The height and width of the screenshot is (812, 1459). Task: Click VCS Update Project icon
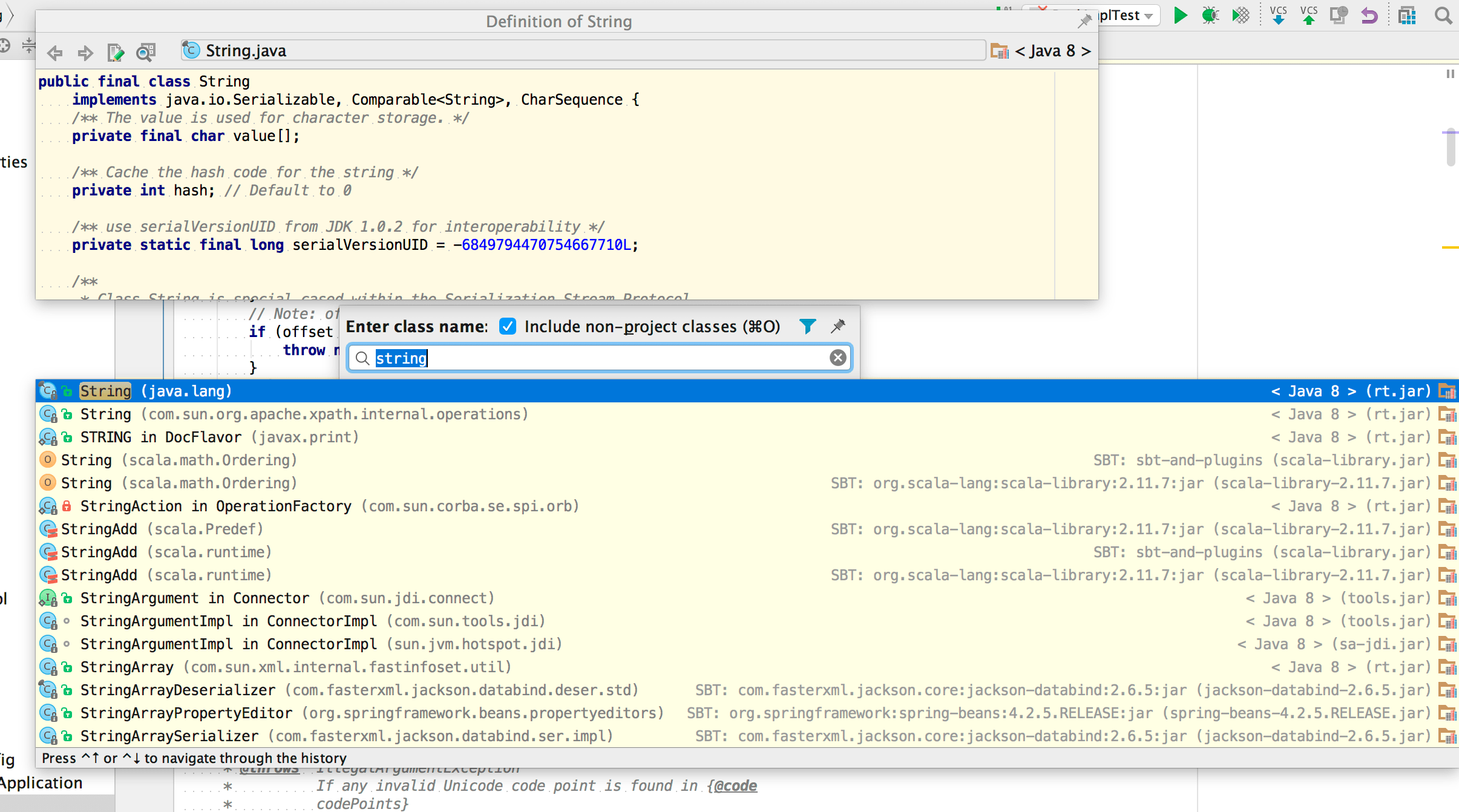point(1278,15)
